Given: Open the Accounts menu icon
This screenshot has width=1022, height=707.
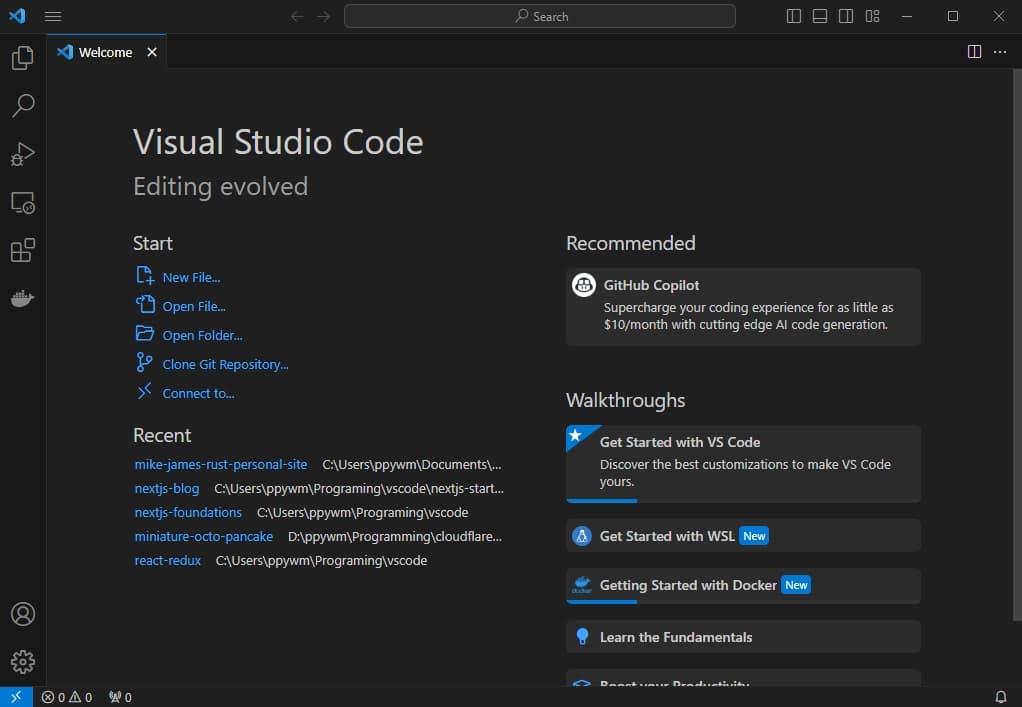Looking at the screenshot, I should [23, 614].
